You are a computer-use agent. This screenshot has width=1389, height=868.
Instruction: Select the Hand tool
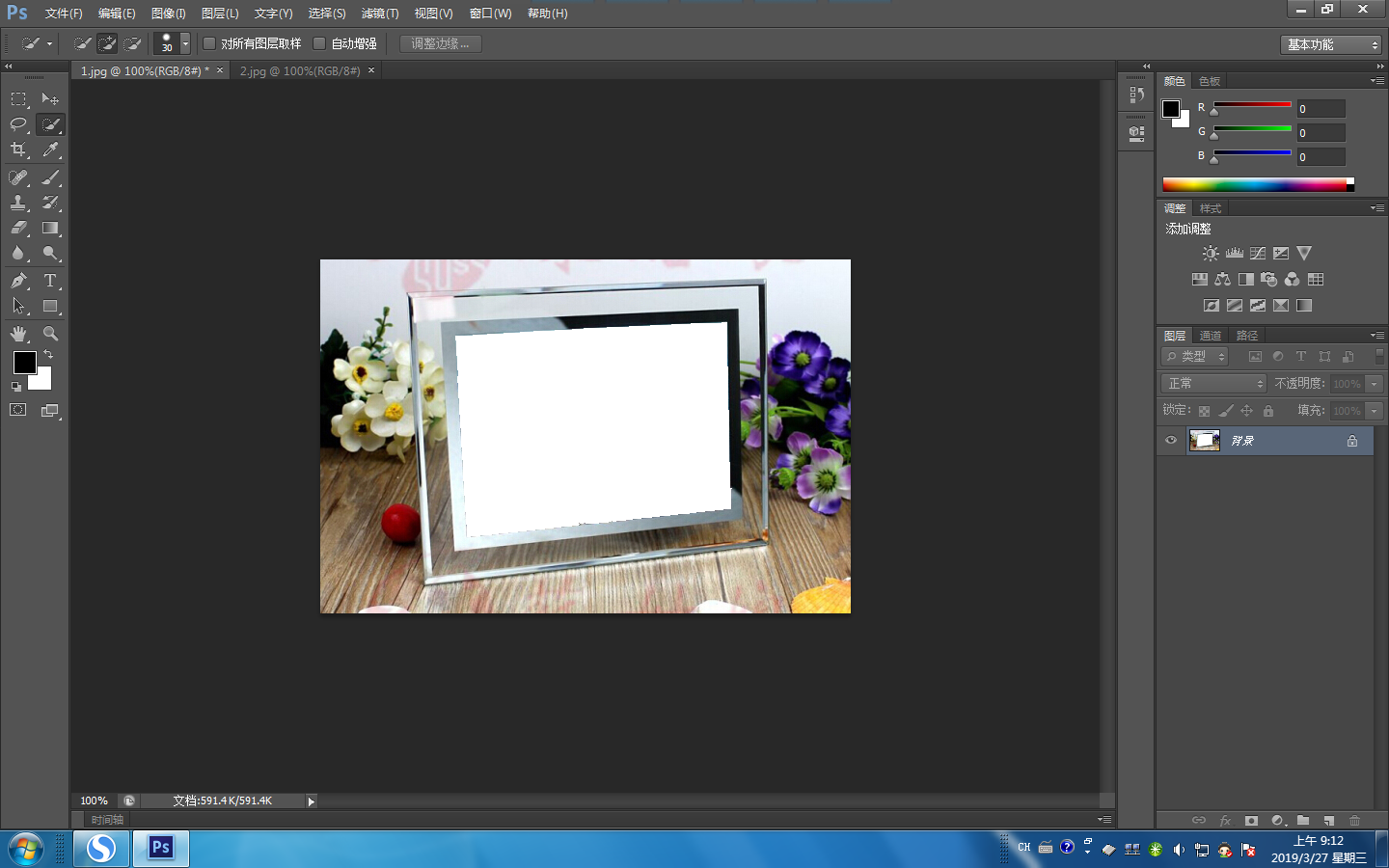18,334
